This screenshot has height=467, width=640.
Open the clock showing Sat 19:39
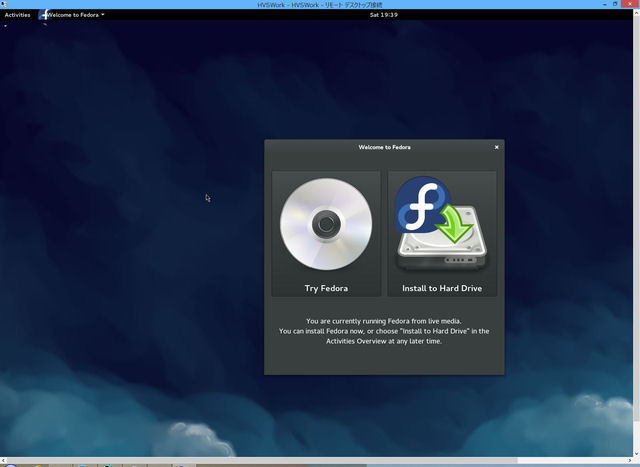click(x=384, y=15)
